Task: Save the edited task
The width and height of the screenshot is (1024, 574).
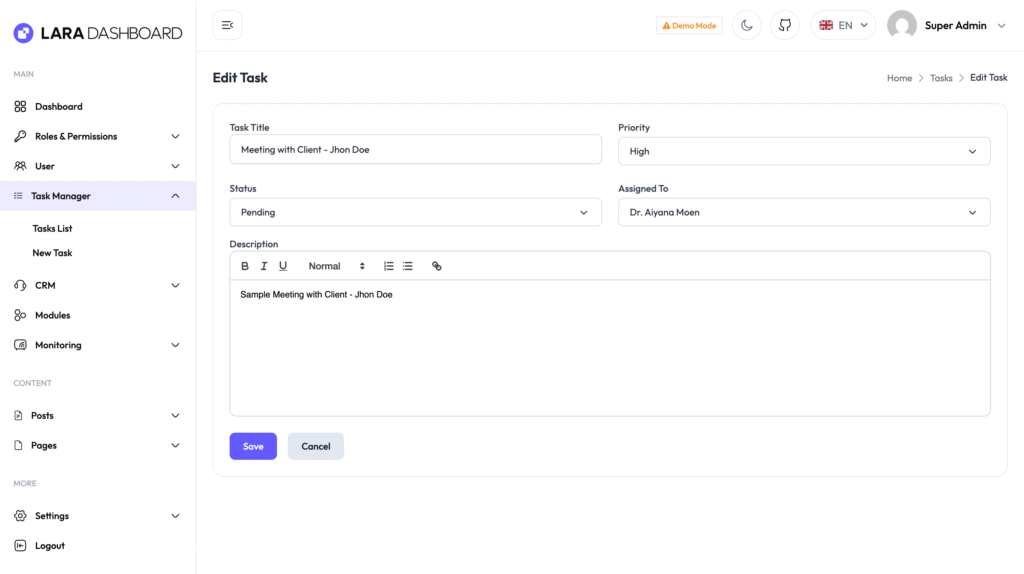Action: pyautogui.click(x=253, y=446)
